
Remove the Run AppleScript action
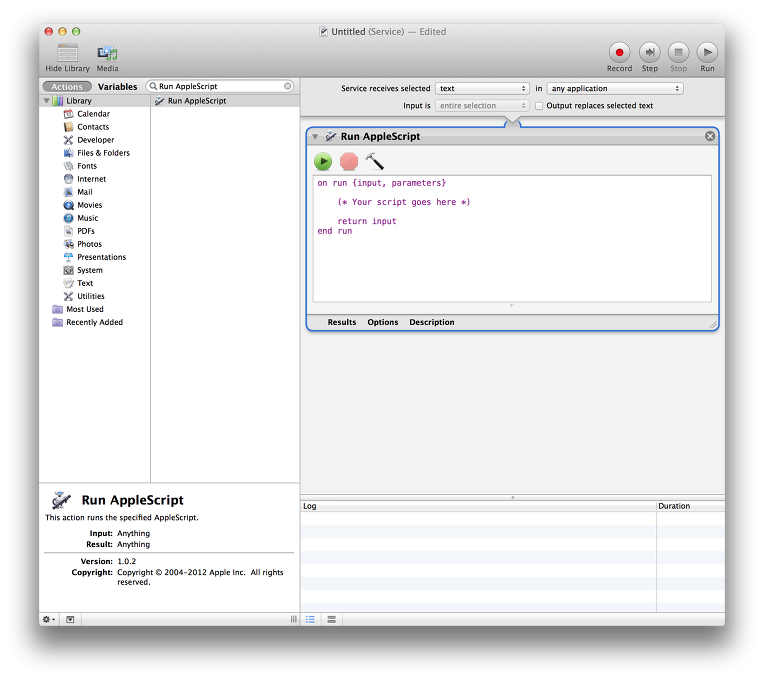pyautogui.click(x=710, y=136)
